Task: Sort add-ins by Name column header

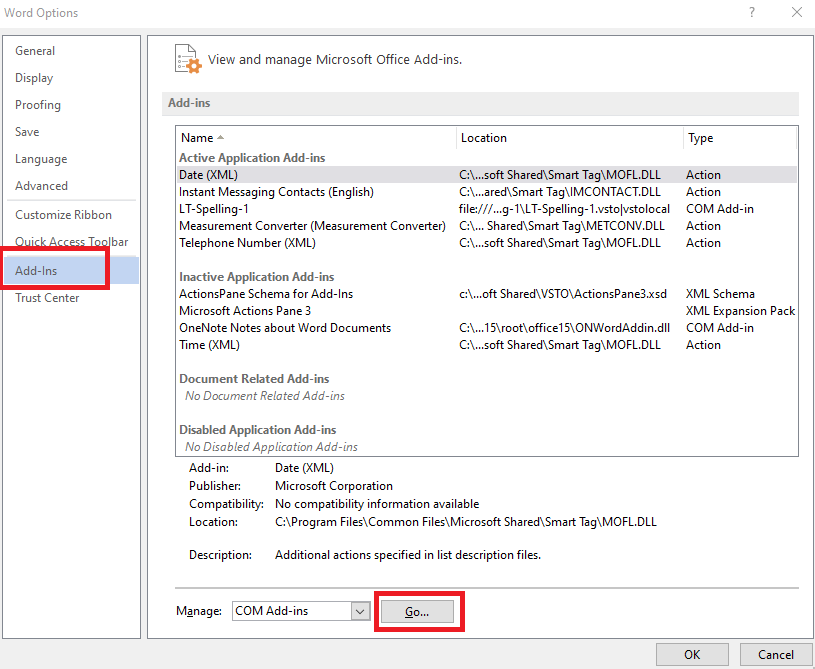Action: point(316,138)
